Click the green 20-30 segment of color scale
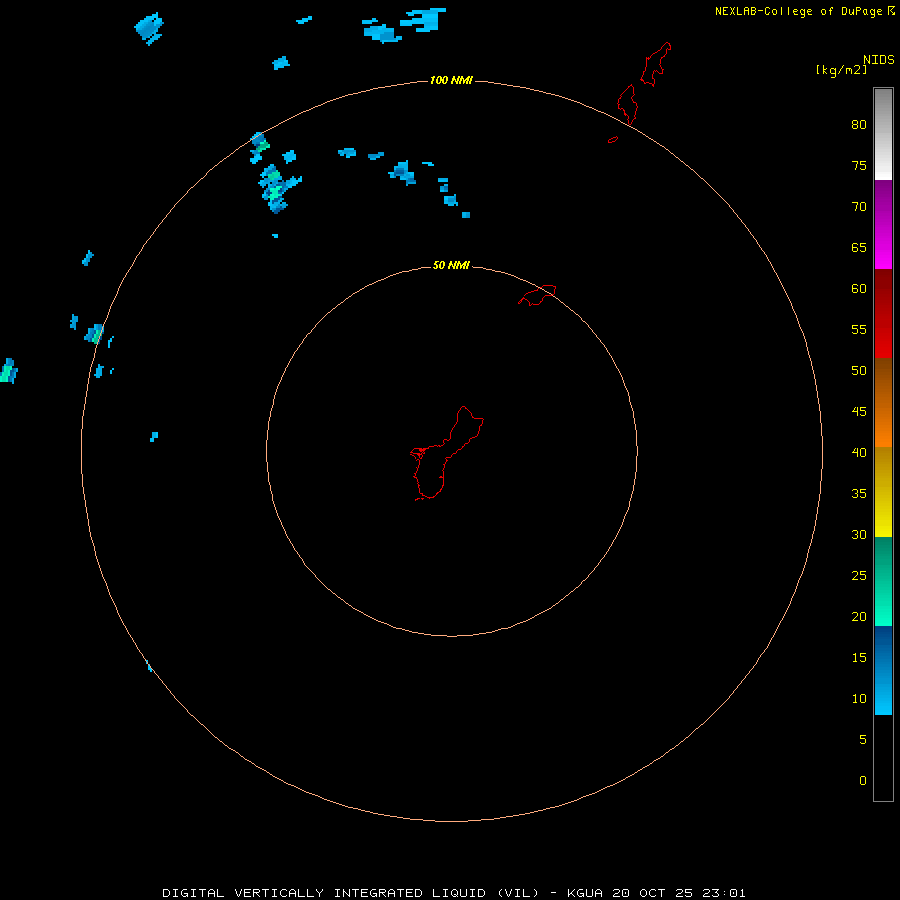900x900 pixels. [883, 581]
